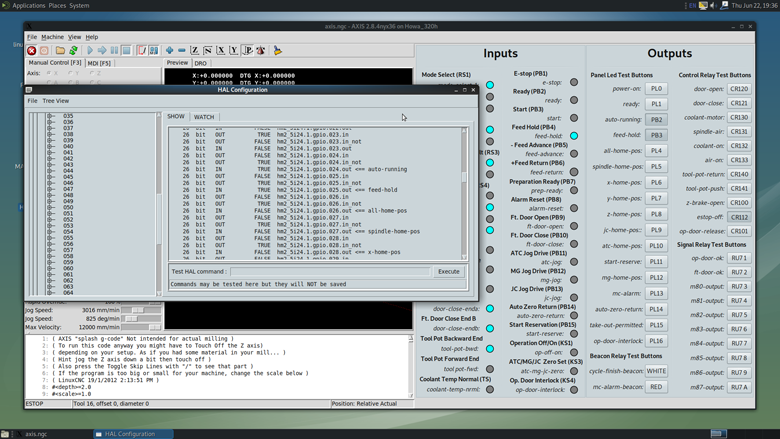The height and width of the screenshot is (439, 780).
Task: Focus the Test HAL command input field
Action: 330,272
